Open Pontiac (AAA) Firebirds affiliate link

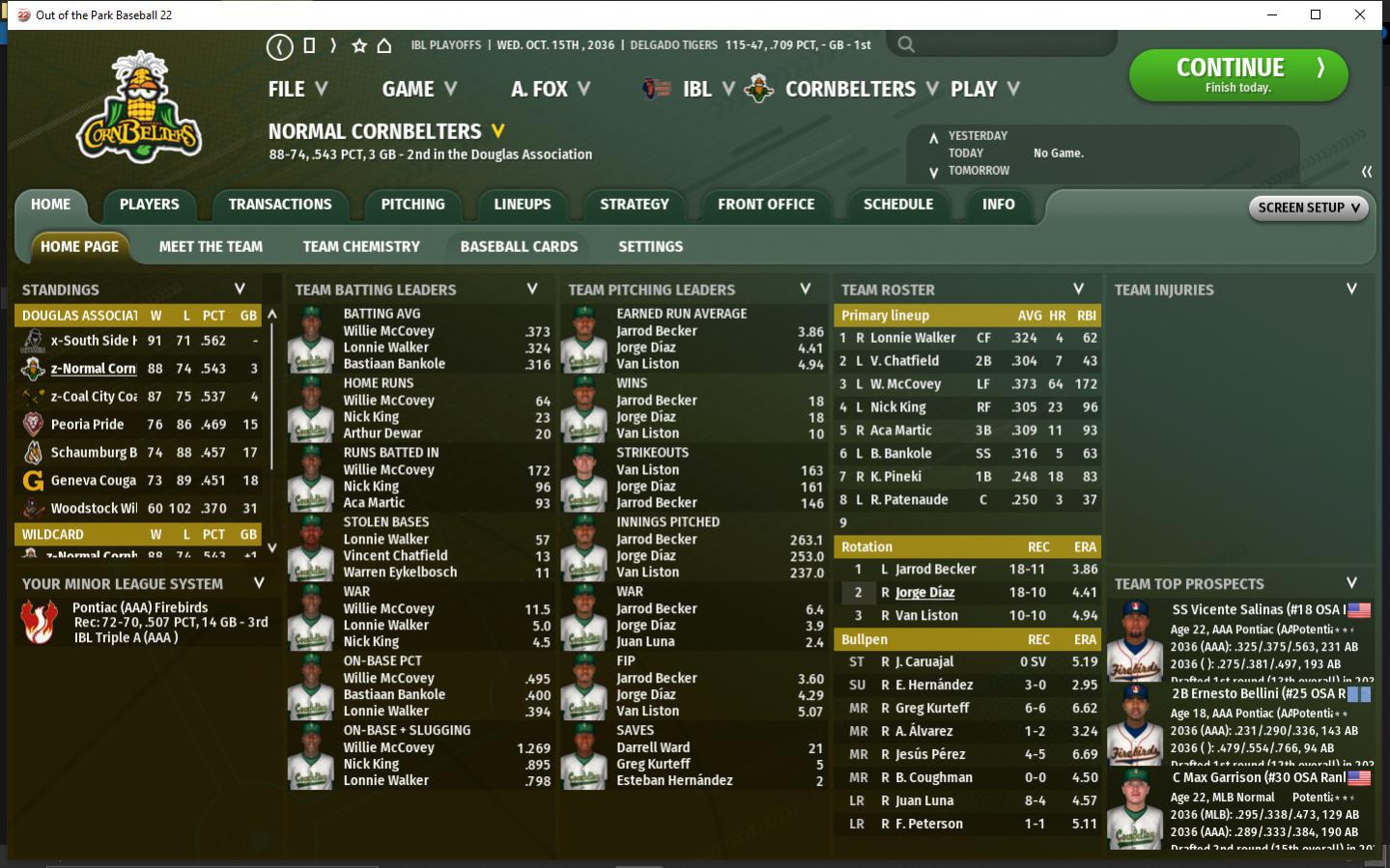(x=140, y=607)
